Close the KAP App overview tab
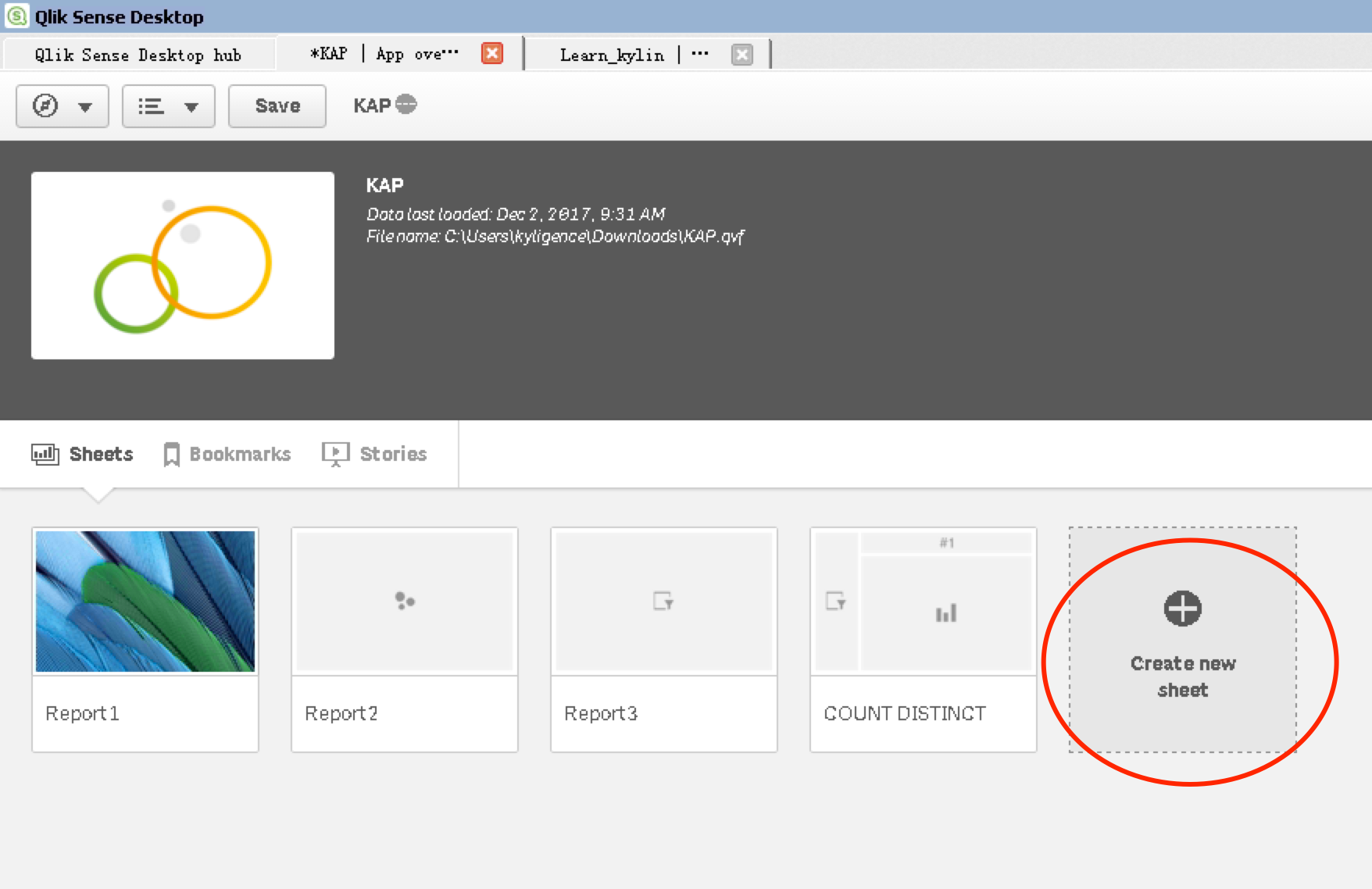The height and width of the screenshot is (889, 1372). [x=492, y=54]
